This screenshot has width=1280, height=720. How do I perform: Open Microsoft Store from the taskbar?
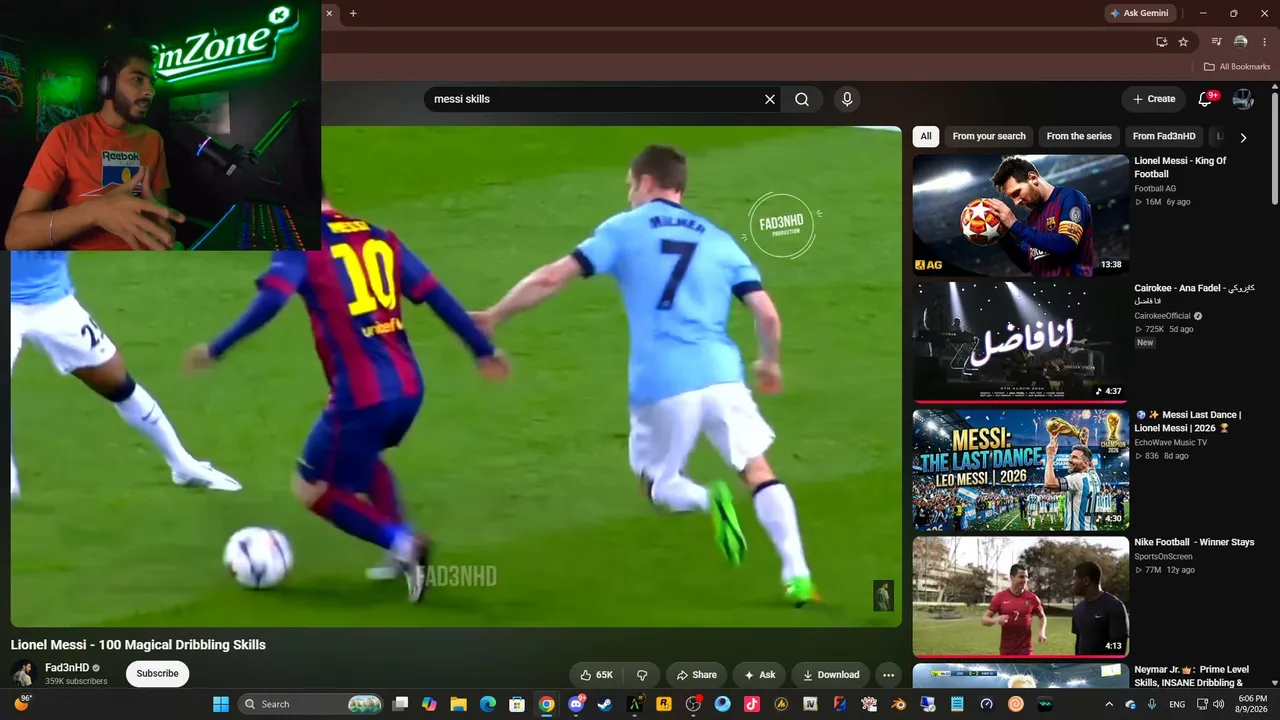[517, 704]
